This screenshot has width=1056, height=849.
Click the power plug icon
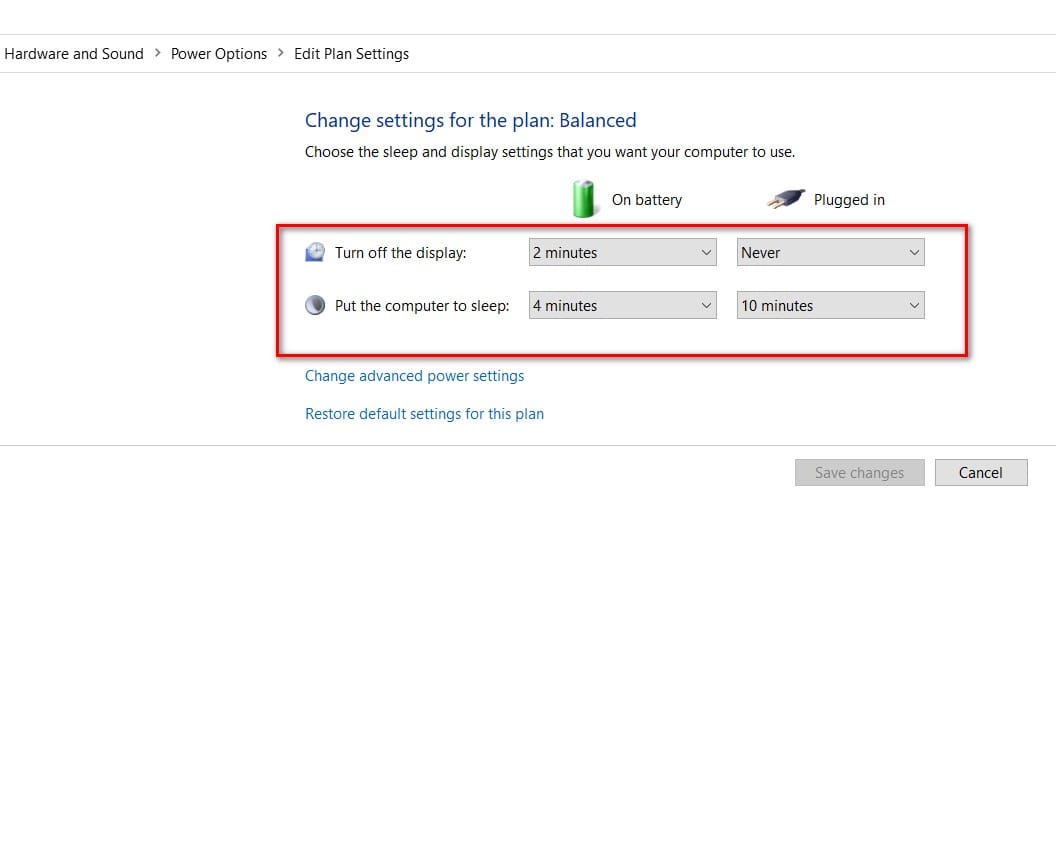(x=785, y=199)
